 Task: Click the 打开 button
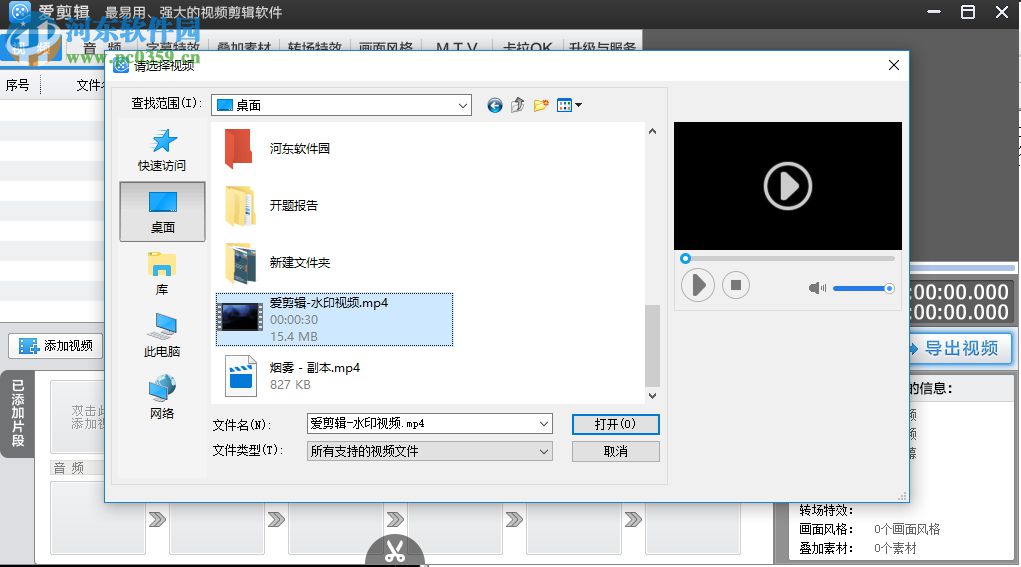click(x=615, y=424)
